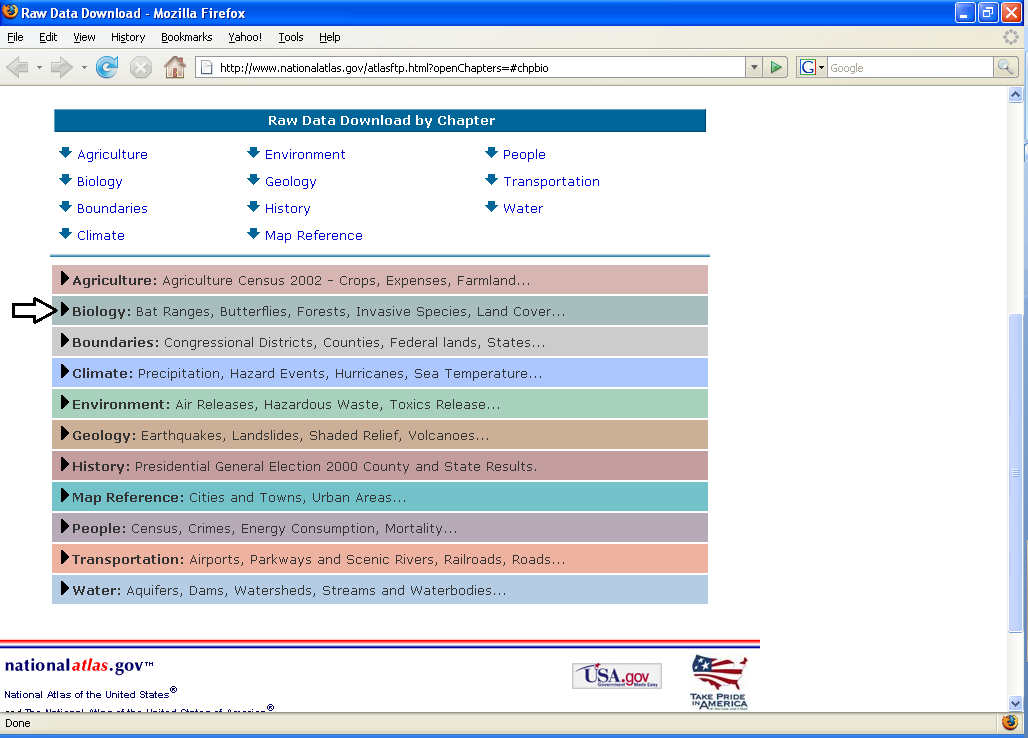This screenshot has height=738, width=1028.
Task: Expand the Geology chapter row
Action: (x=380, y=435)
